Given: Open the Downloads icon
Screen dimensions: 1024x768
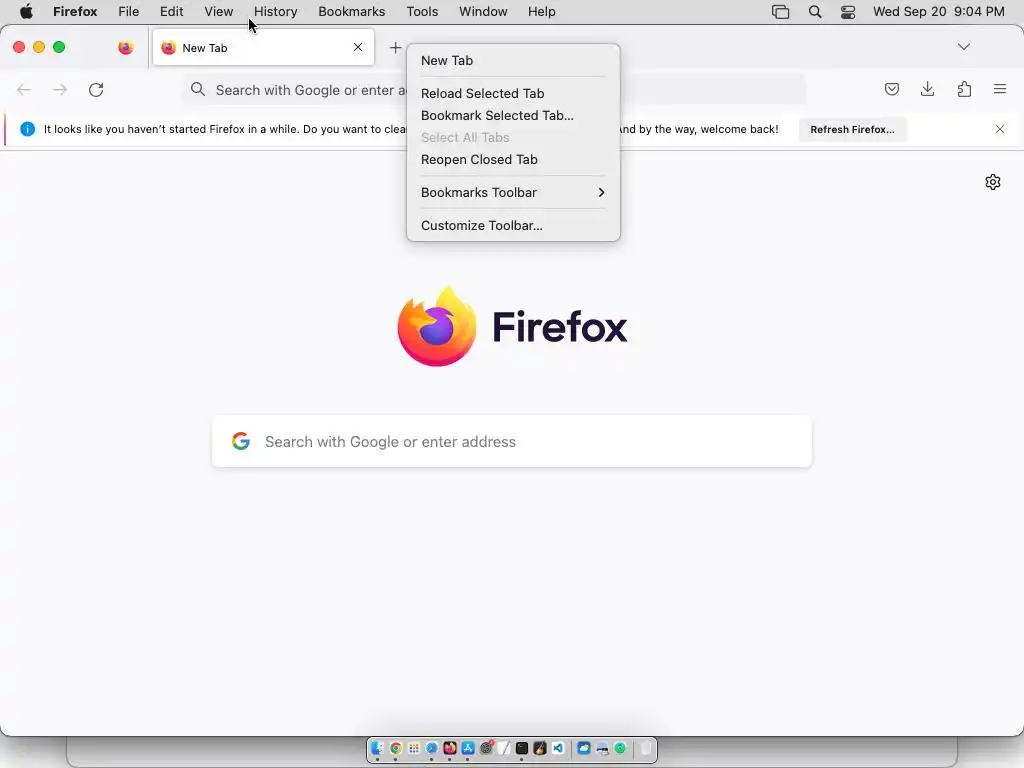Looking at the screenshot, I should 927,89.
